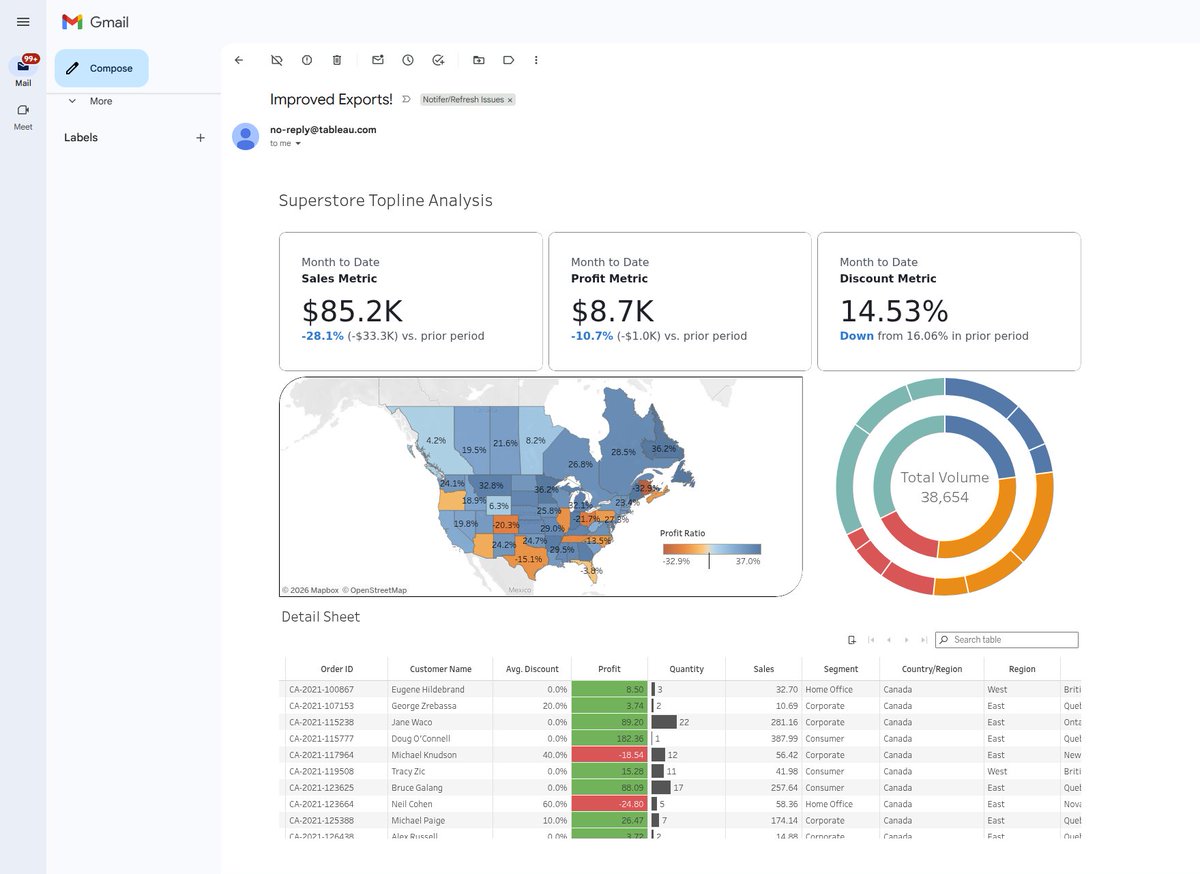Go back to inbox with the back arrow
The width and height of the screenshot is (1200, 874).
tap(239, 60)
